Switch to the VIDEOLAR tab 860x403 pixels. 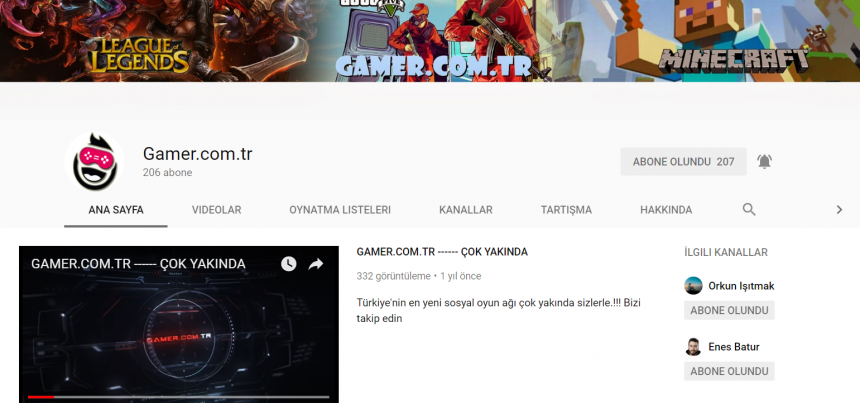coord(216,210)
